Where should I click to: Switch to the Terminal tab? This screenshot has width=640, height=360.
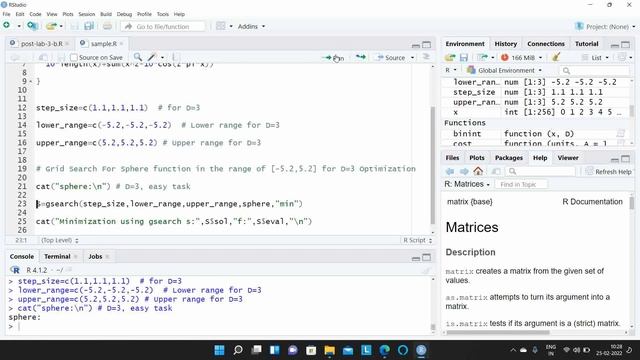pyautogui.click(x=57, y=256)
